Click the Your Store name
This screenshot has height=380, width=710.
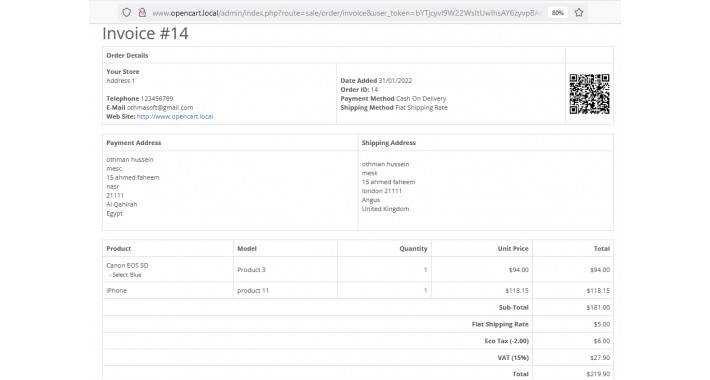[x=123, y=72]
